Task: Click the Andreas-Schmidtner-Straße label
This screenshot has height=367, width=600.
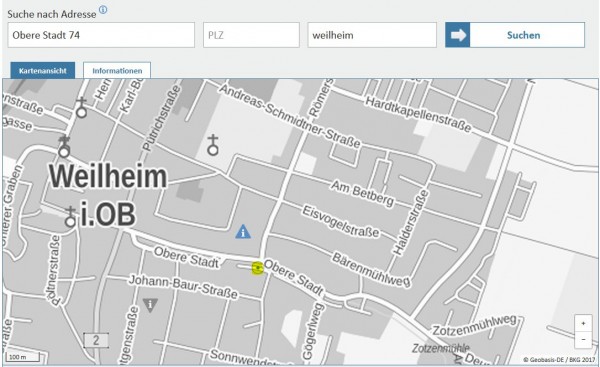Action: tap(290, 116)
